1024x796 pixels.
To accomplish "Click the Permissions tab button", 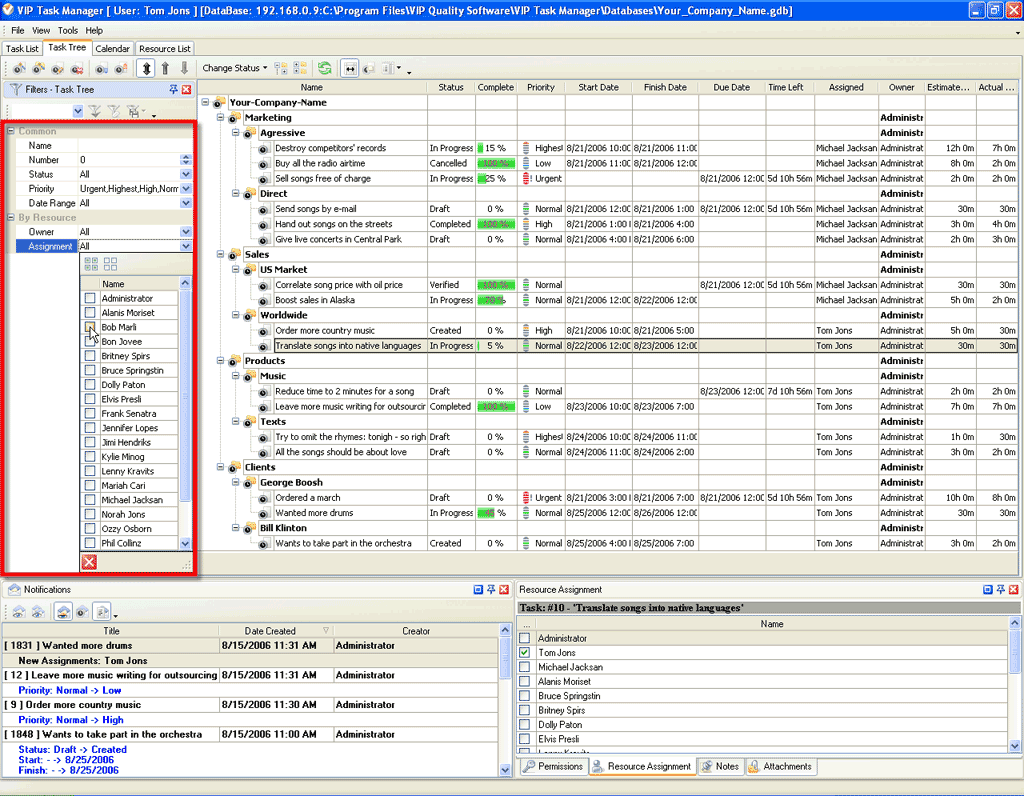I will point(553,767).
